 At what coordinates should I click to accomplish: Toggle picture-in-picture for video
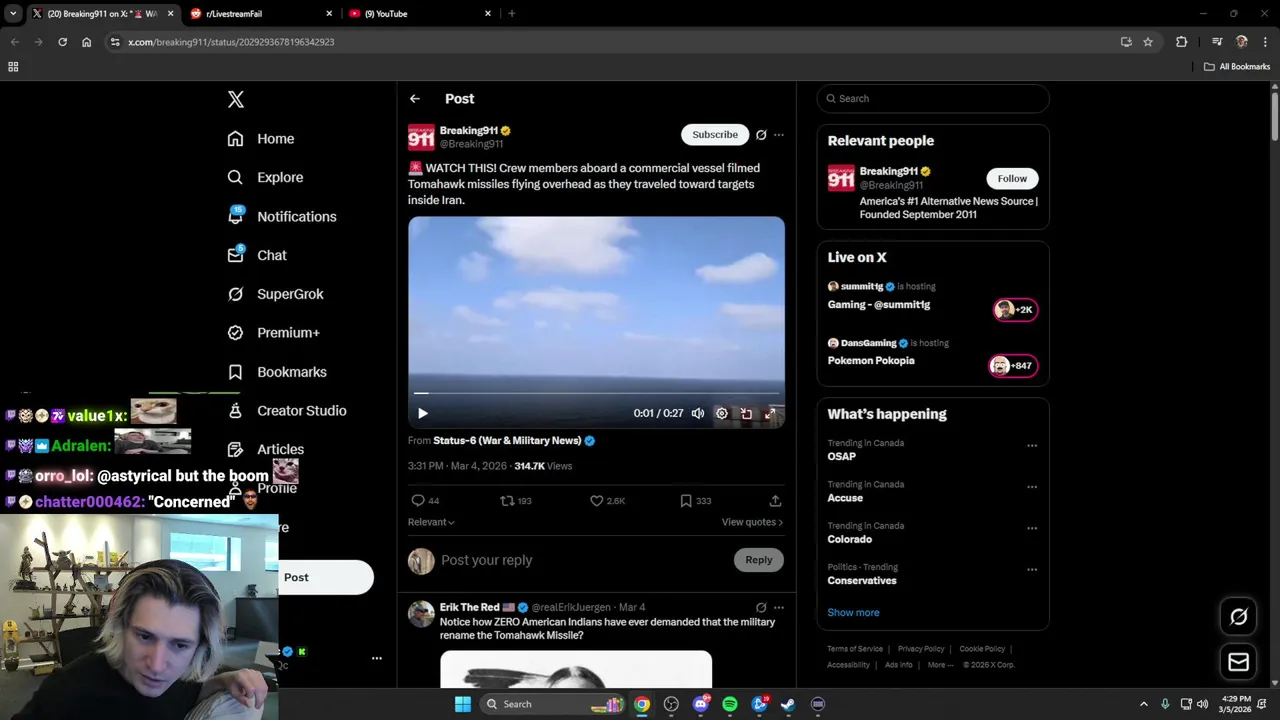(x=746, y=413)
